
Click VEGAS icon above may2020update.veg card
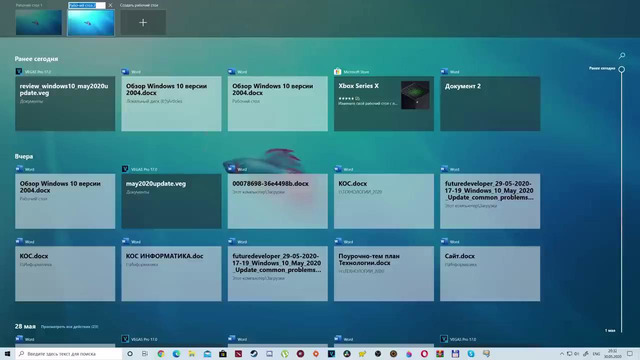tap(125, 169)
